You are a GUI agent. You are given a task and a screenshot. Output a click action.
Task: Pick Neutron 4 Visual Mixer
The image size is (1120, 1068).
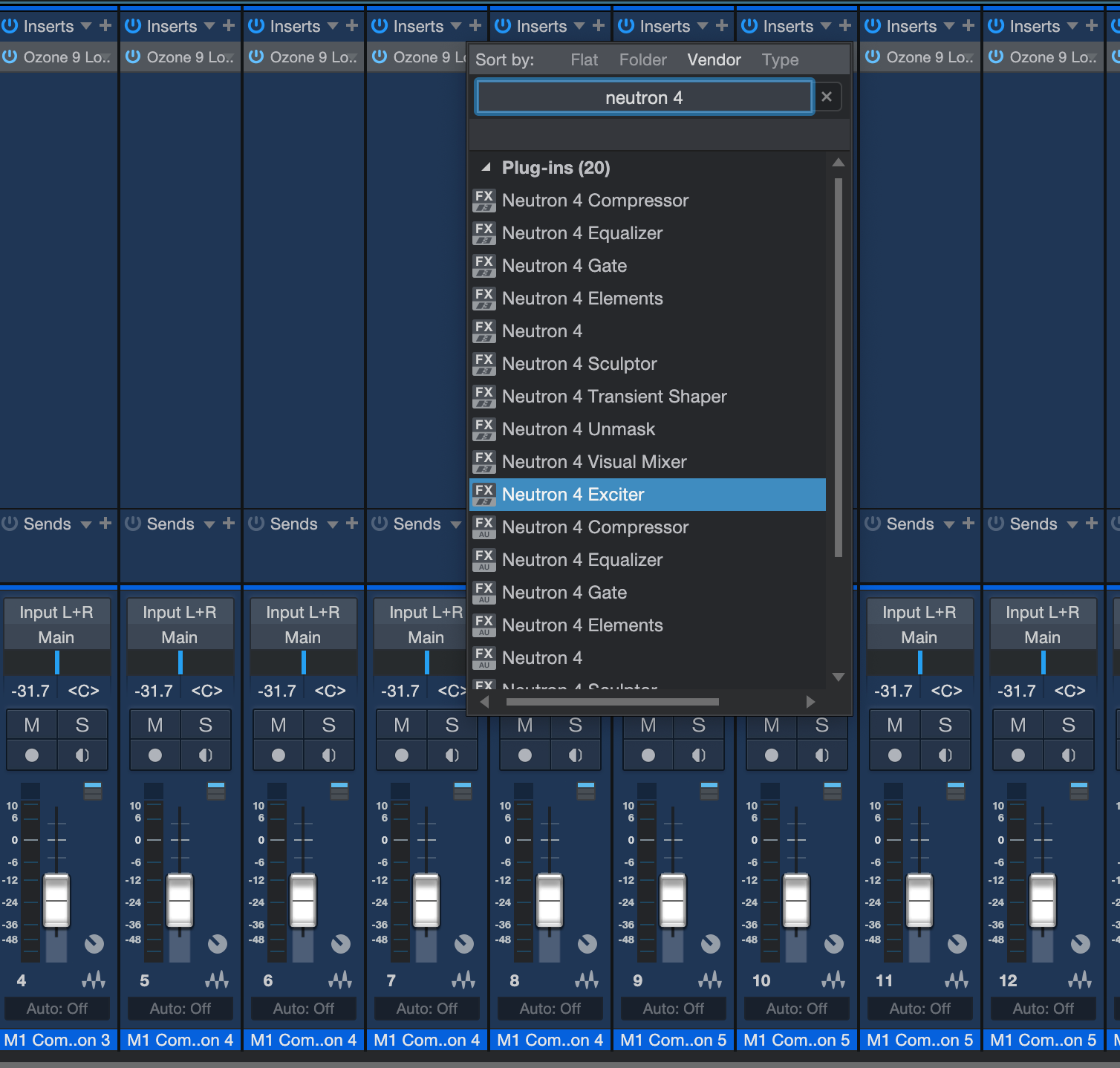648,462
